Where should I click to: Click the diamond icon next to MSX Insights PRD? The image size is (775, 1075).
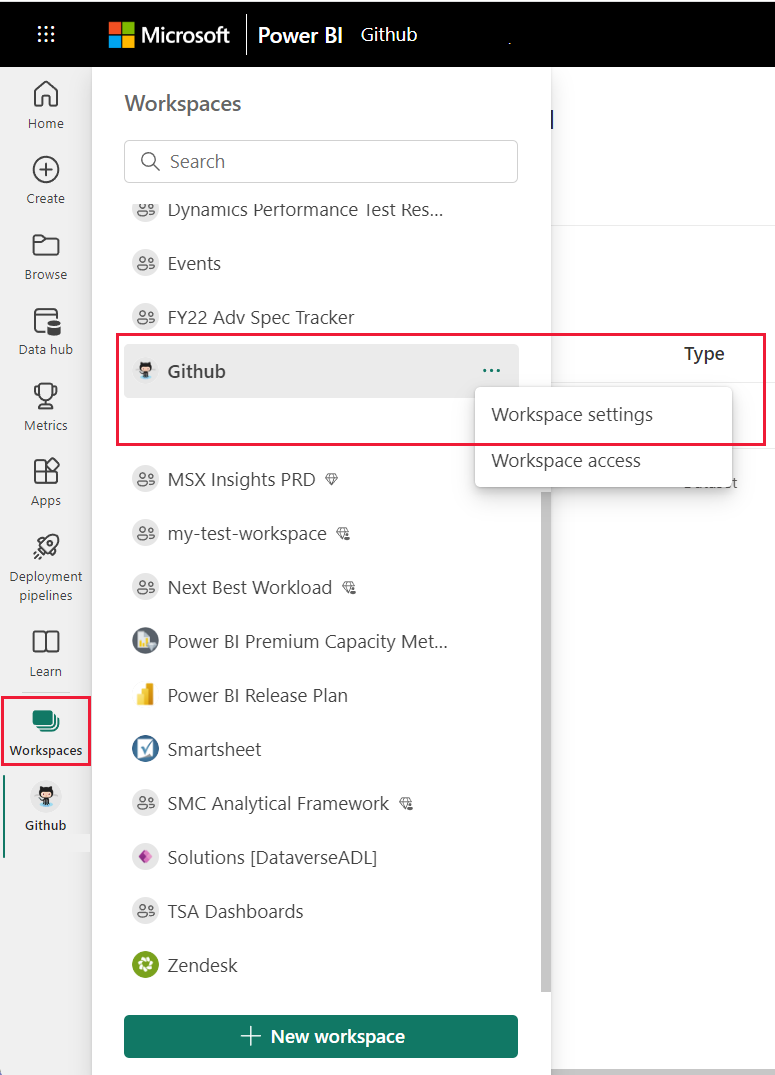tap(331, 479)
